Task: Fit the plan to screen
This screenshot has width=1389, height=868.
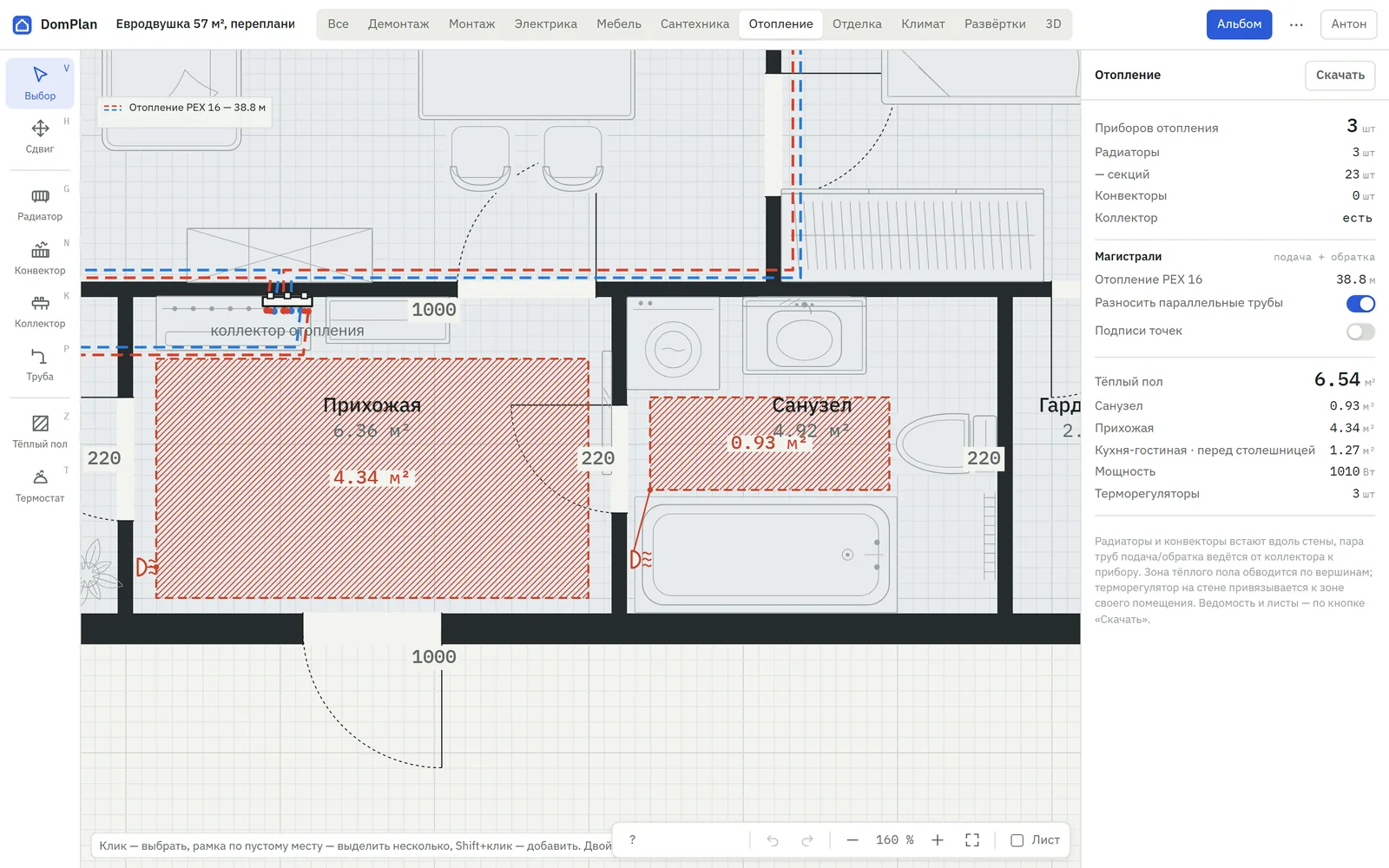Action: pyautogui.click(x=972, y=840)
